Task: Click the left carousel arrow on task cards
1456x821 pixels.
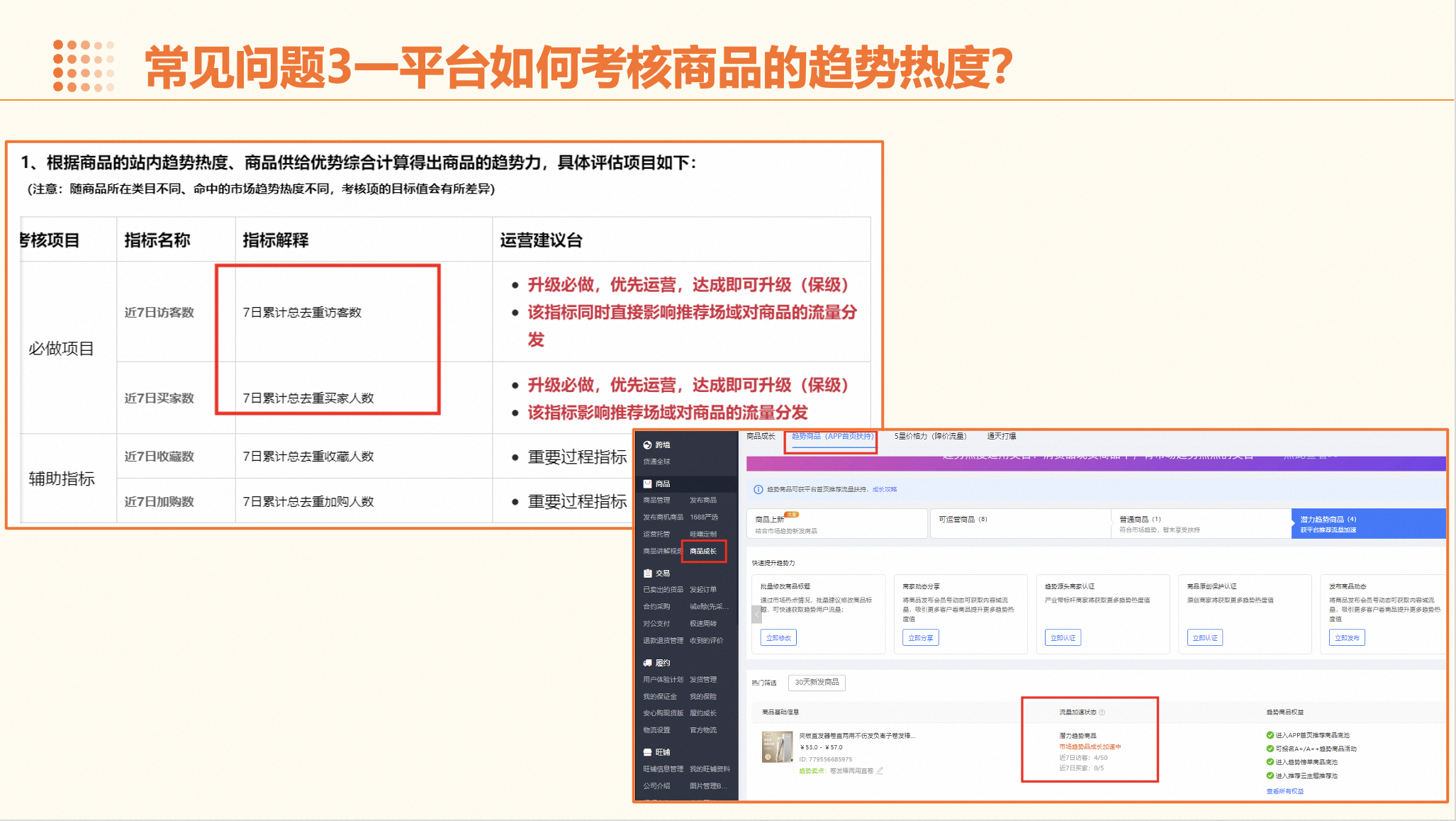Action: pos(756,615)
